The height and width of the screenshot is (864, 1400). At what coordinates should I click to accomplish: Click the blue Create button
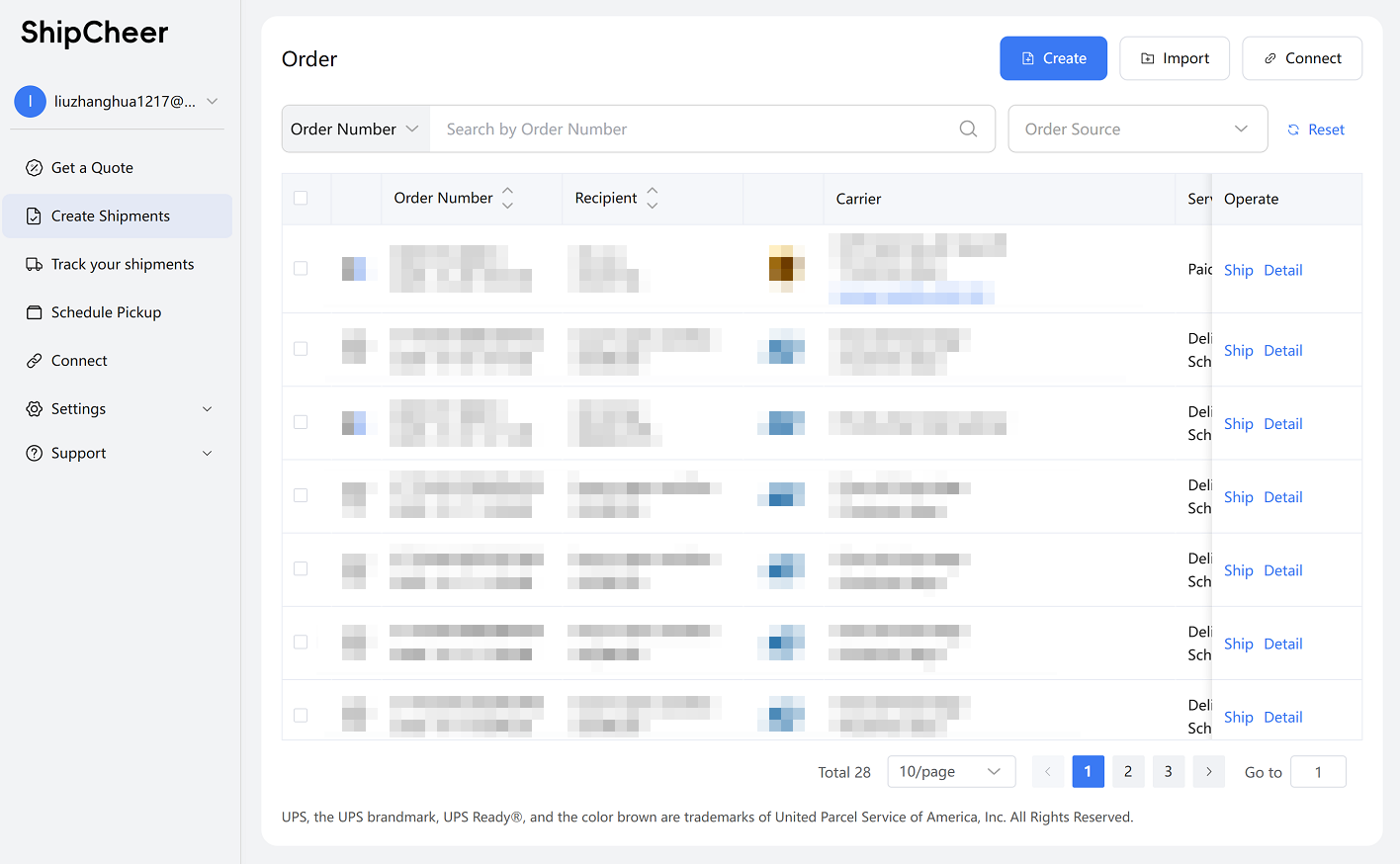1053,58
